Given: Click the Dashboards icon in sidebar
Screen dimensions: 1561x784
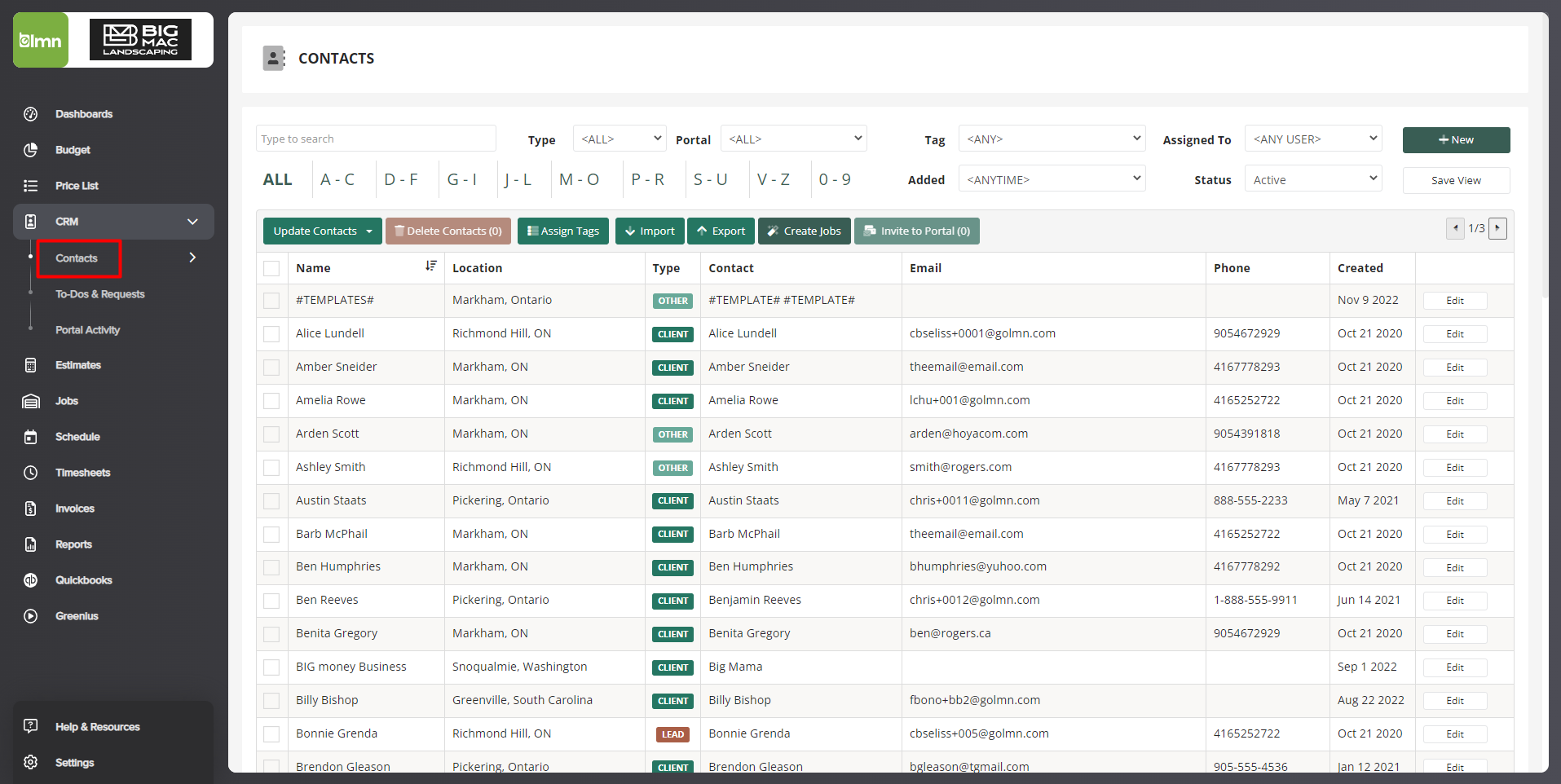Looking at the screenshot, I should pos(31,114).
